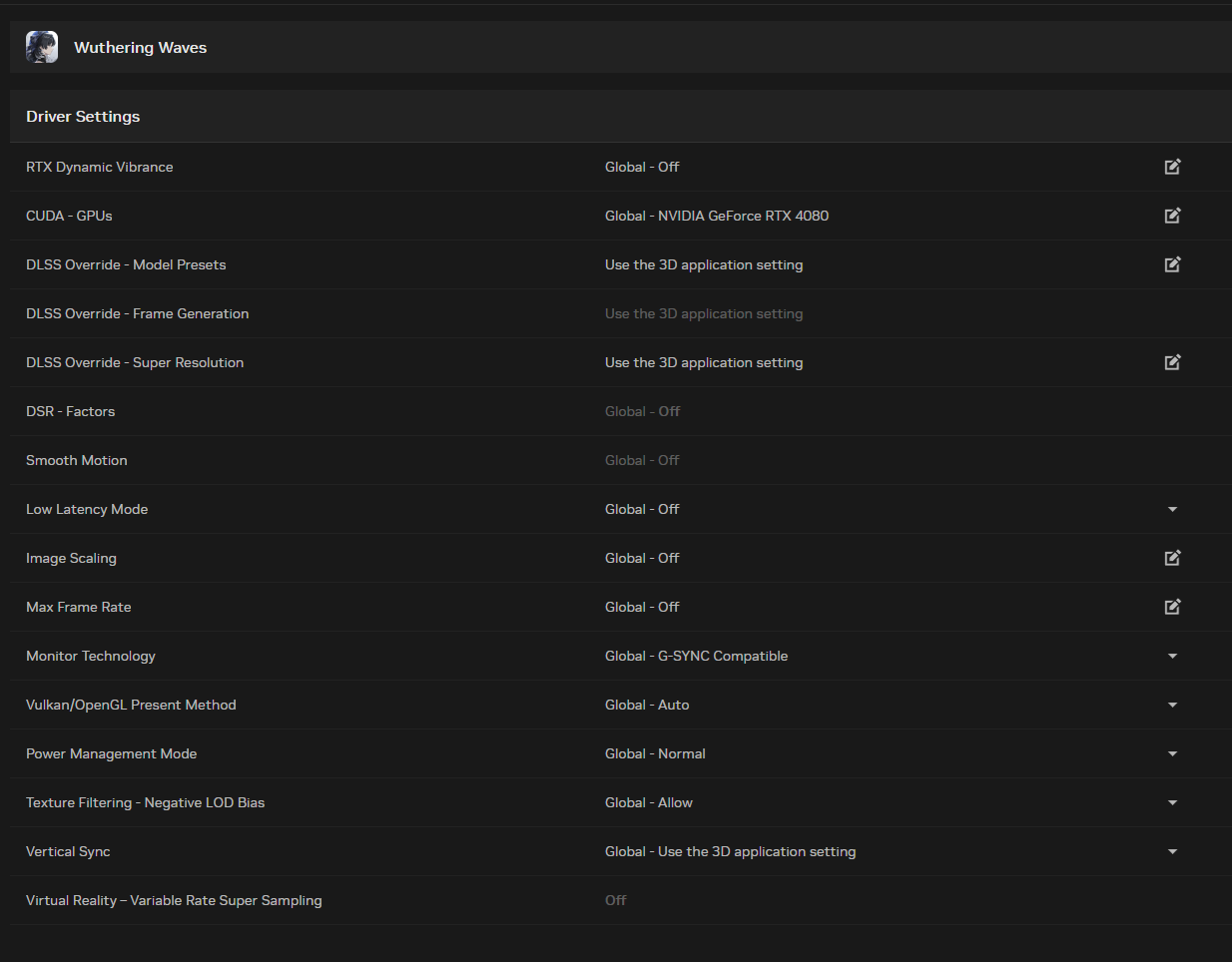This screenshot has height=962, width=1232.
Task: Click Vulkan/OpenGL Present Method label
Action: pos(132,705)
